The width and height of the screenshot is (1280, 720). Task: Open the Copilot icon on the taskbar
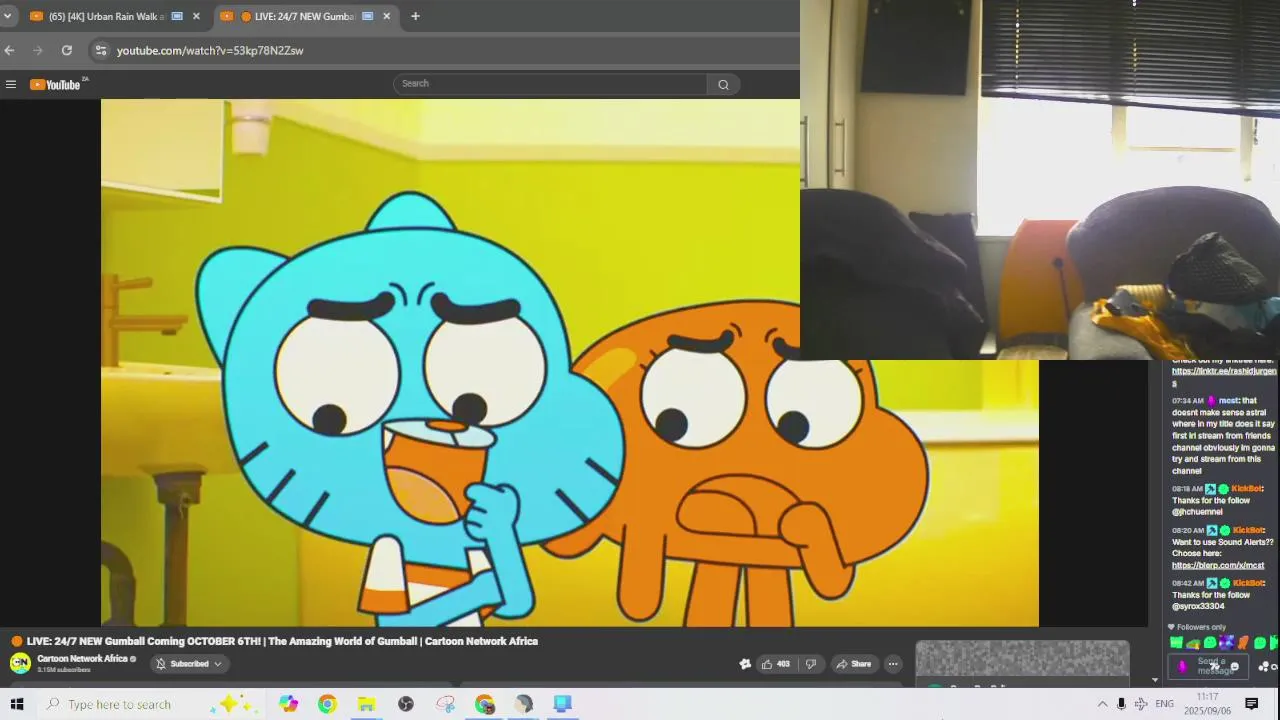(x=288, y=704)
